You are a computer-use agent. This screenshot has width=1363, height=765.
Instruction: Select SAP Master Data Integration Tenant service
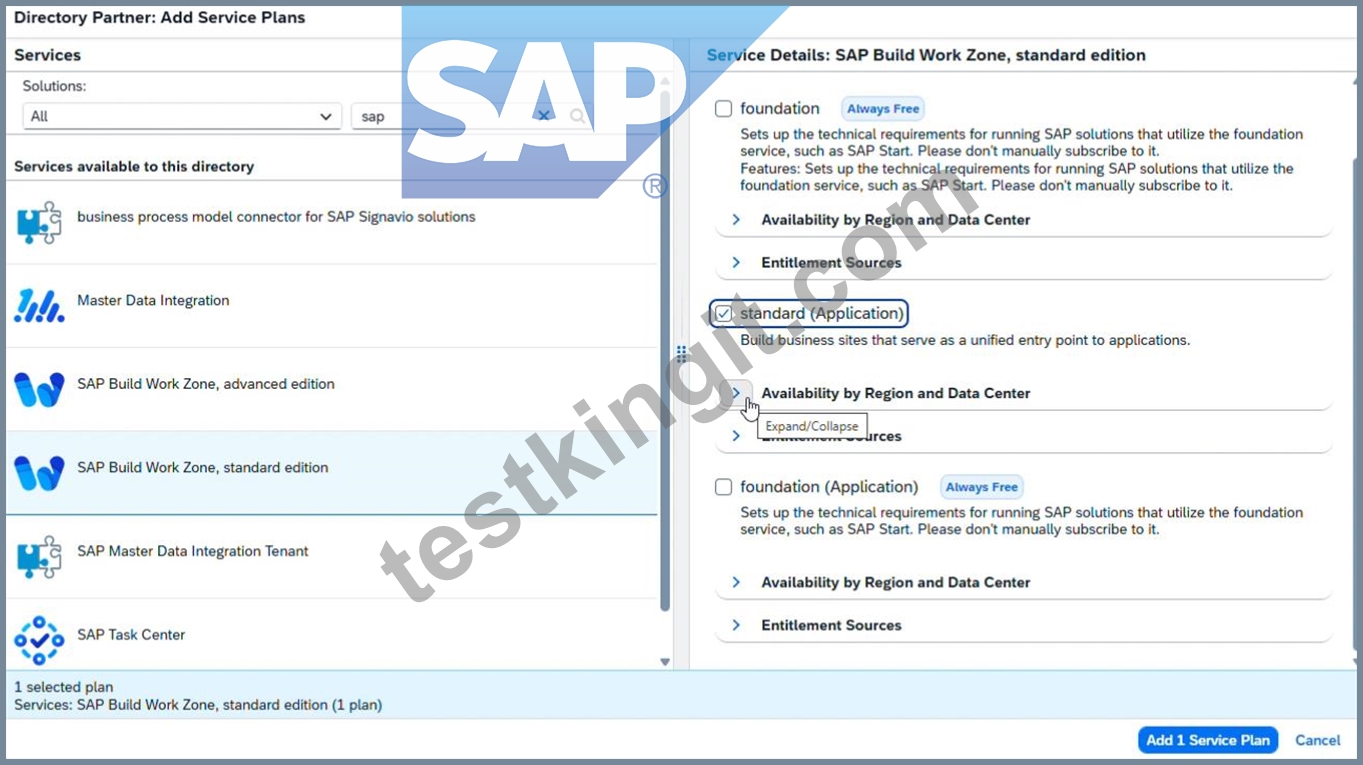(332, 557)
